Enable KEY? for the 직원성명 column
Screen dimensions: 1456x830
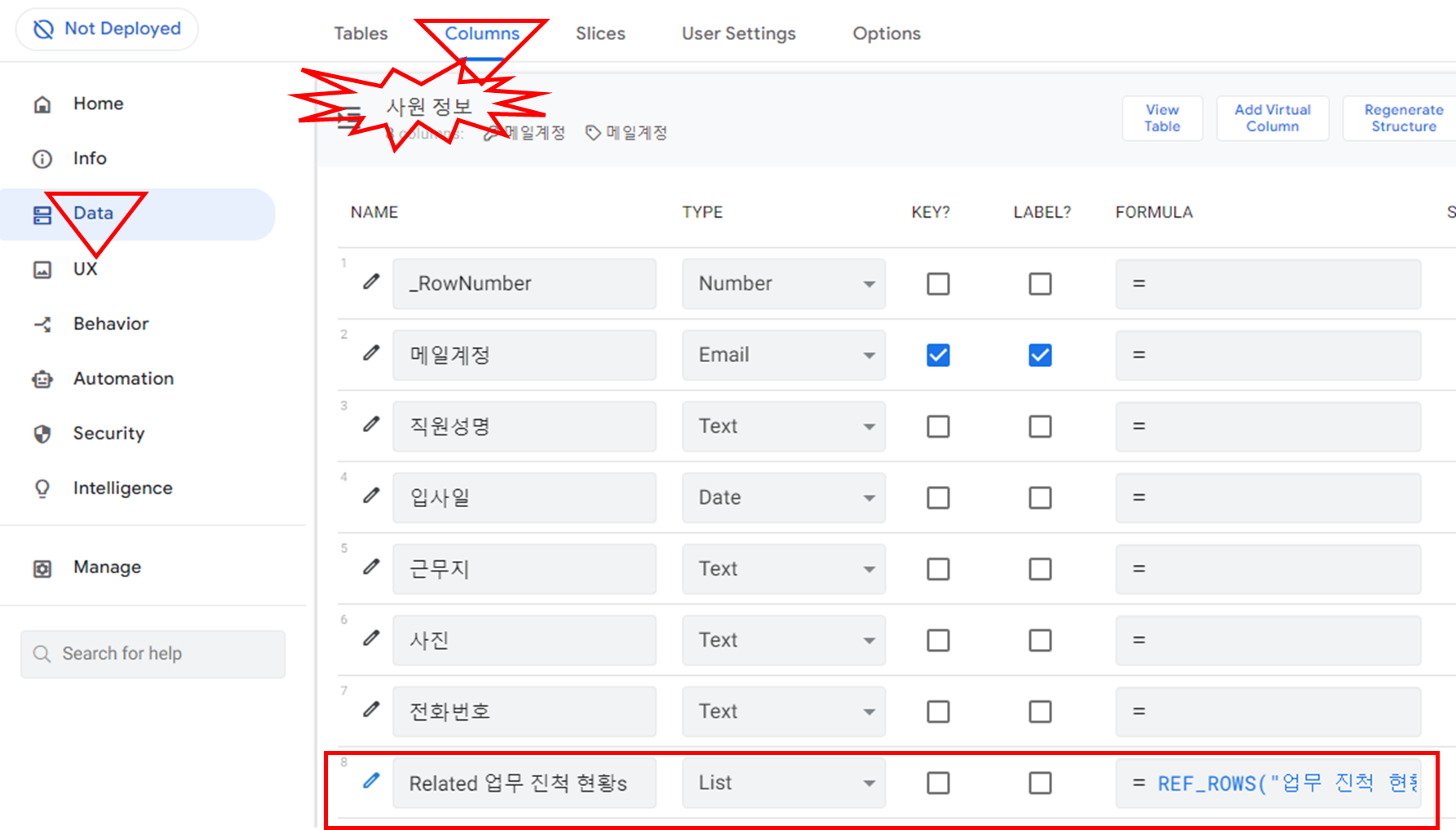(937, 426)
